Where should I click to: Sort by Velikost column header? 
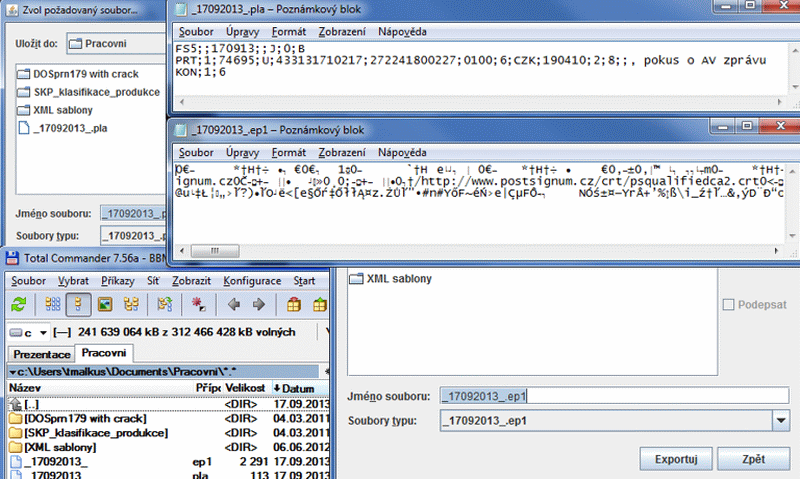click(245, 389)
